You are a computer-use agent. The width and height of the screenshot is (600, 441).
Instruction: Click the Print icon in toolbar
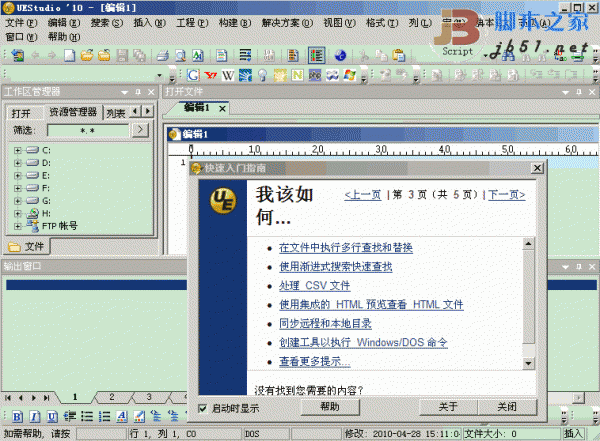pyautogui.click(x=163, y=56)
